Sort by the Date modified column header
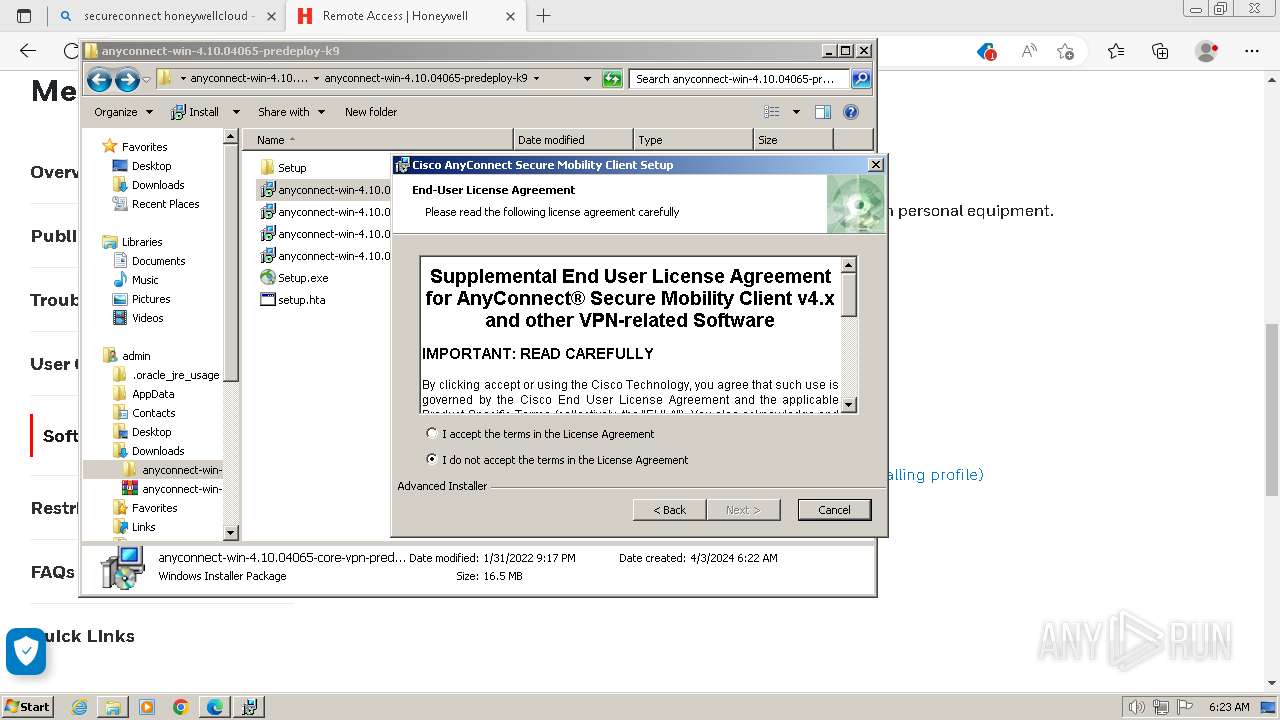 tap(573, 140)
